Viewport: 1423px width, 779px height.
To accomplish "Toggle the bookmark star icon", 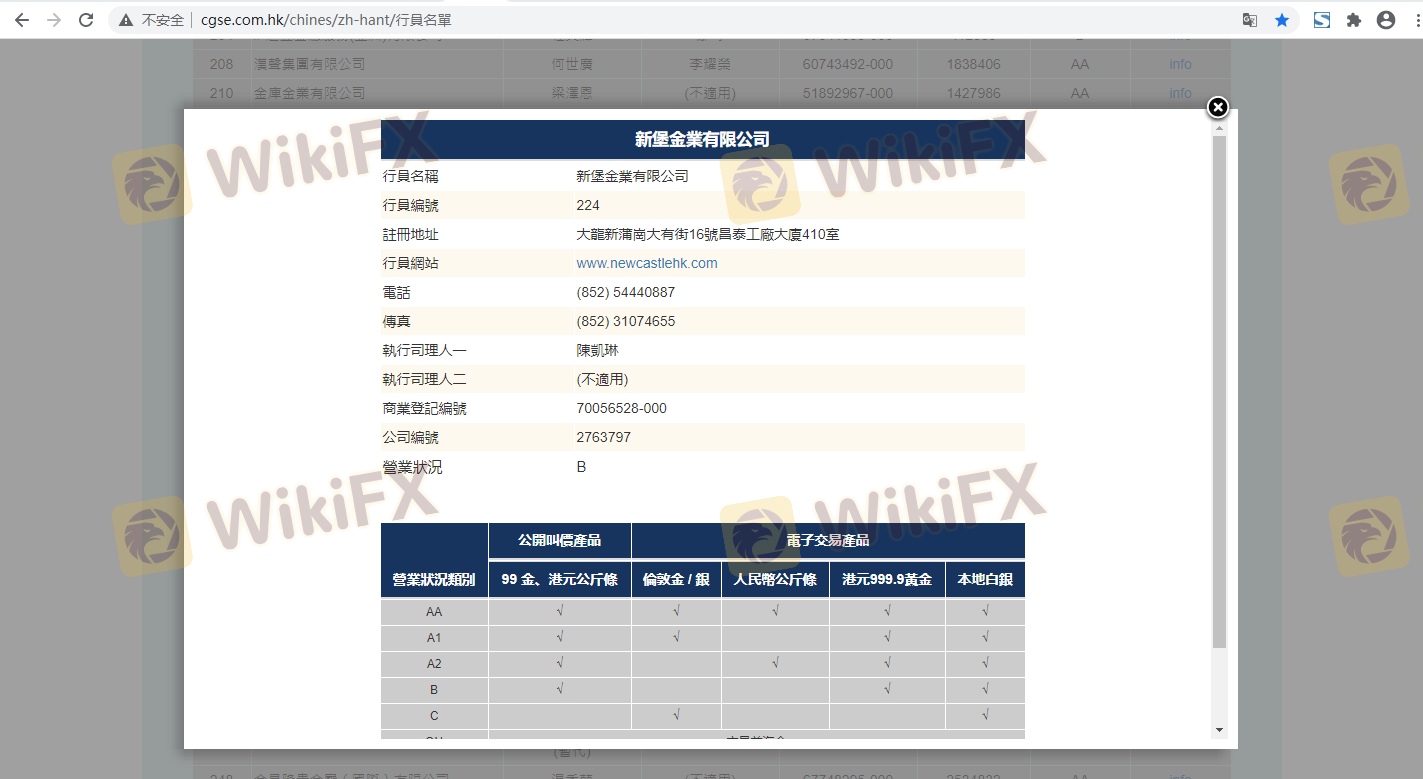I will tap(1282, 20).
